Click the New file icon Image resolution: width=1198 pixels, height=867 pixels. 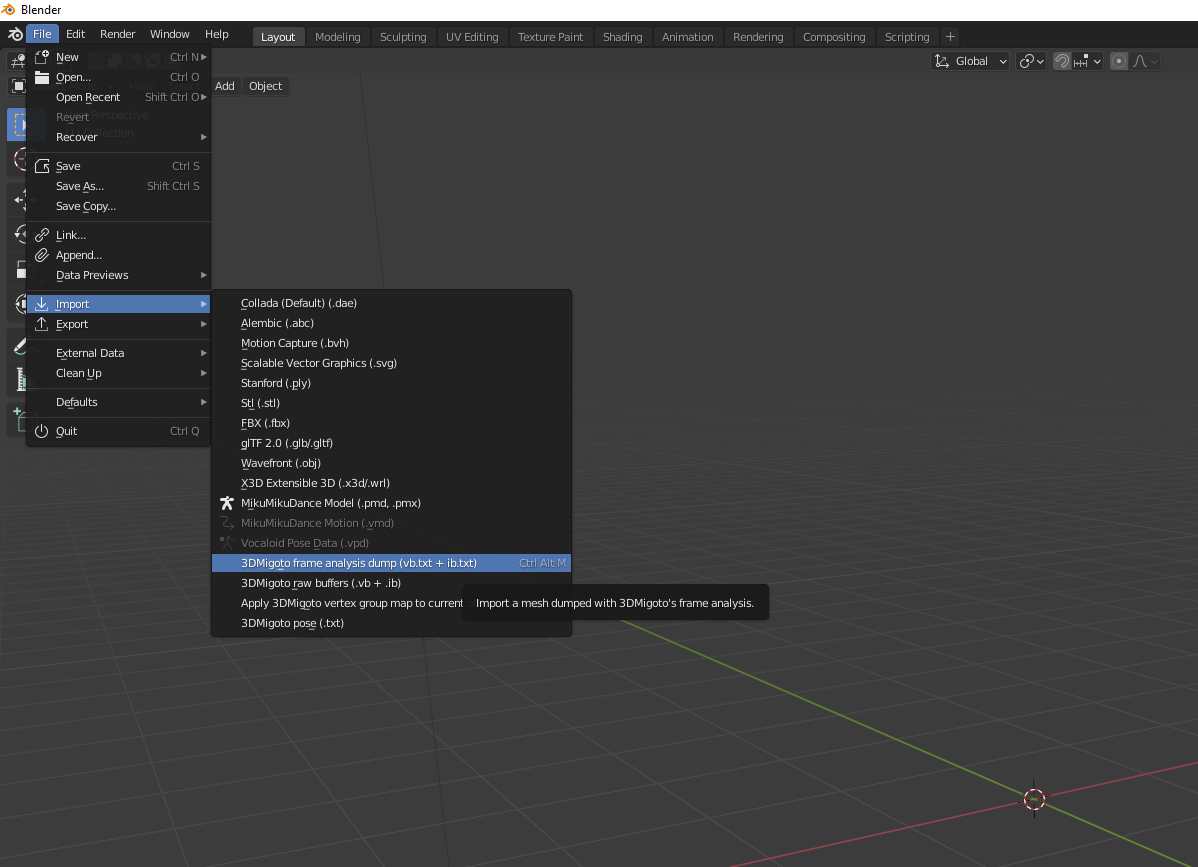point(42,57)
